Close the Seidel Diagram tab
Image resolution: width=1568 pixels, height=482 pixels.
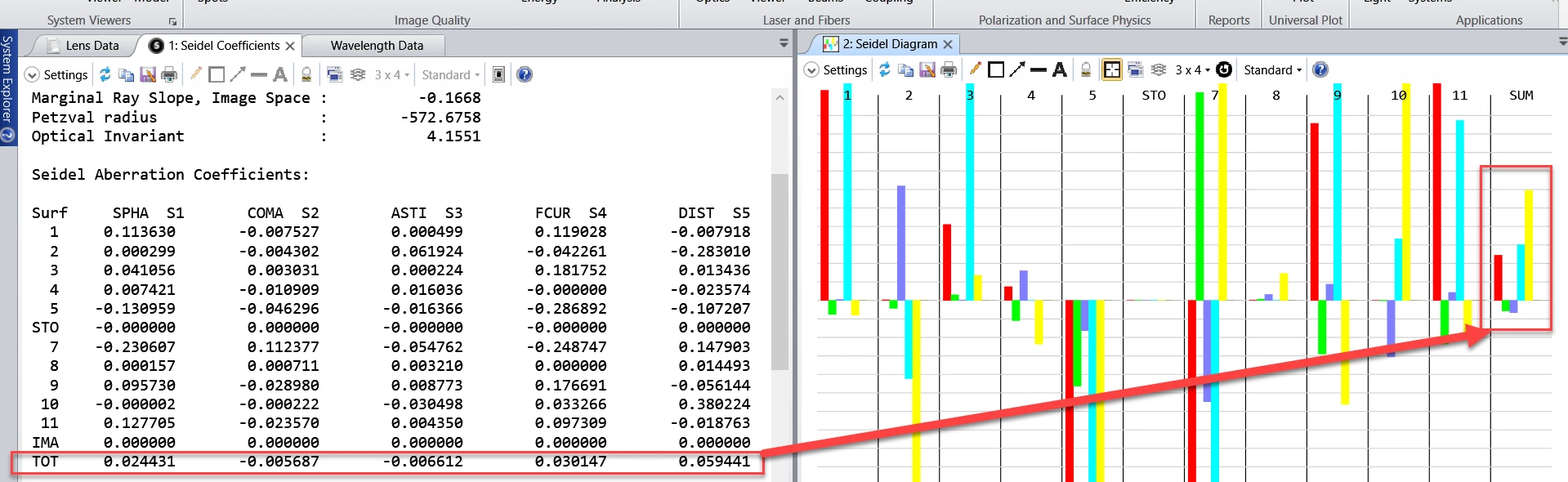pyautogui.click(x=948, y=44)
